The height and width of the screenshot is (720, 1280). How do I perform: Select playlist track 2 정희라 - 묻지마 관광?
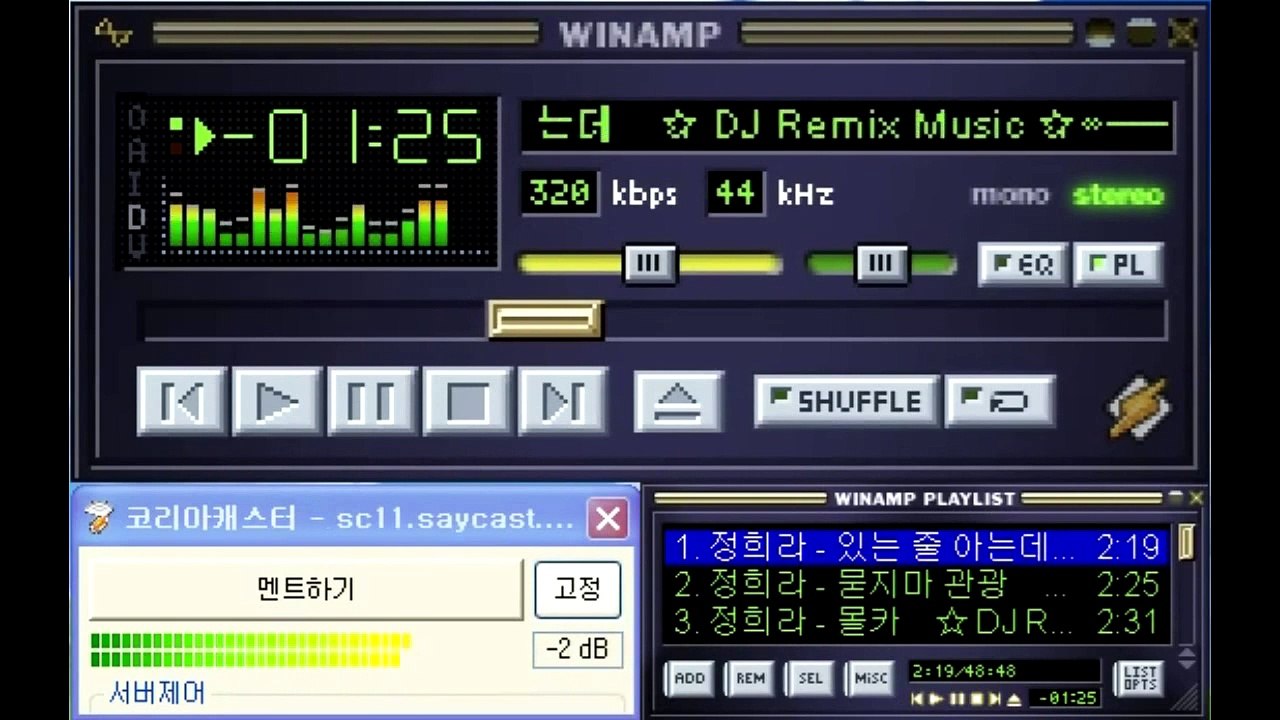(x=915, y=584)
